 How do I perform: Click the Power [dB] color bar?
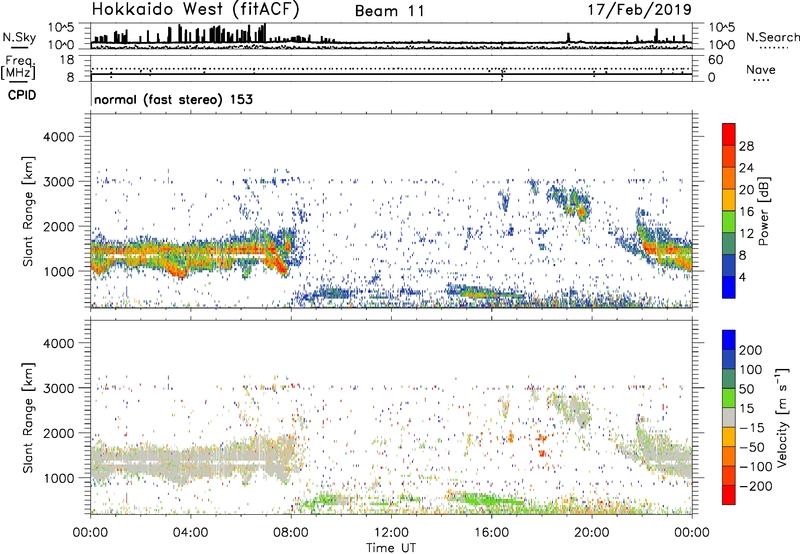click(729, 211)
